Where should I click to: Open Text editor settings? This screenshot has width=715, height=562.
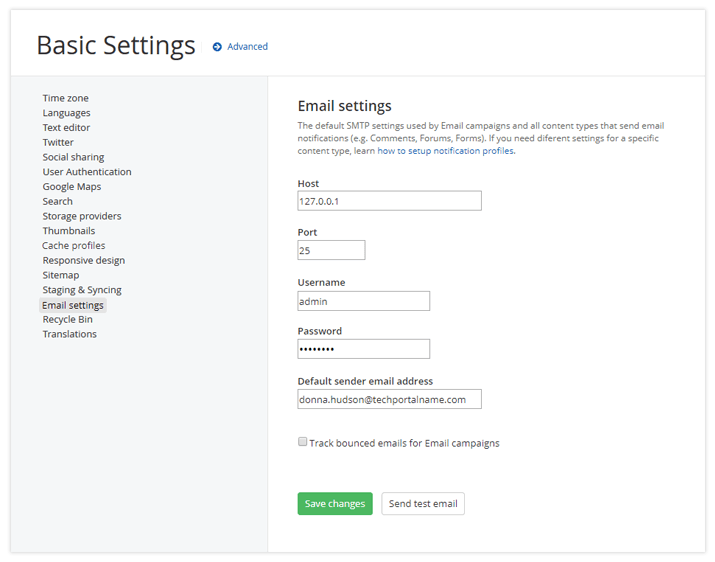pos(66,128)
